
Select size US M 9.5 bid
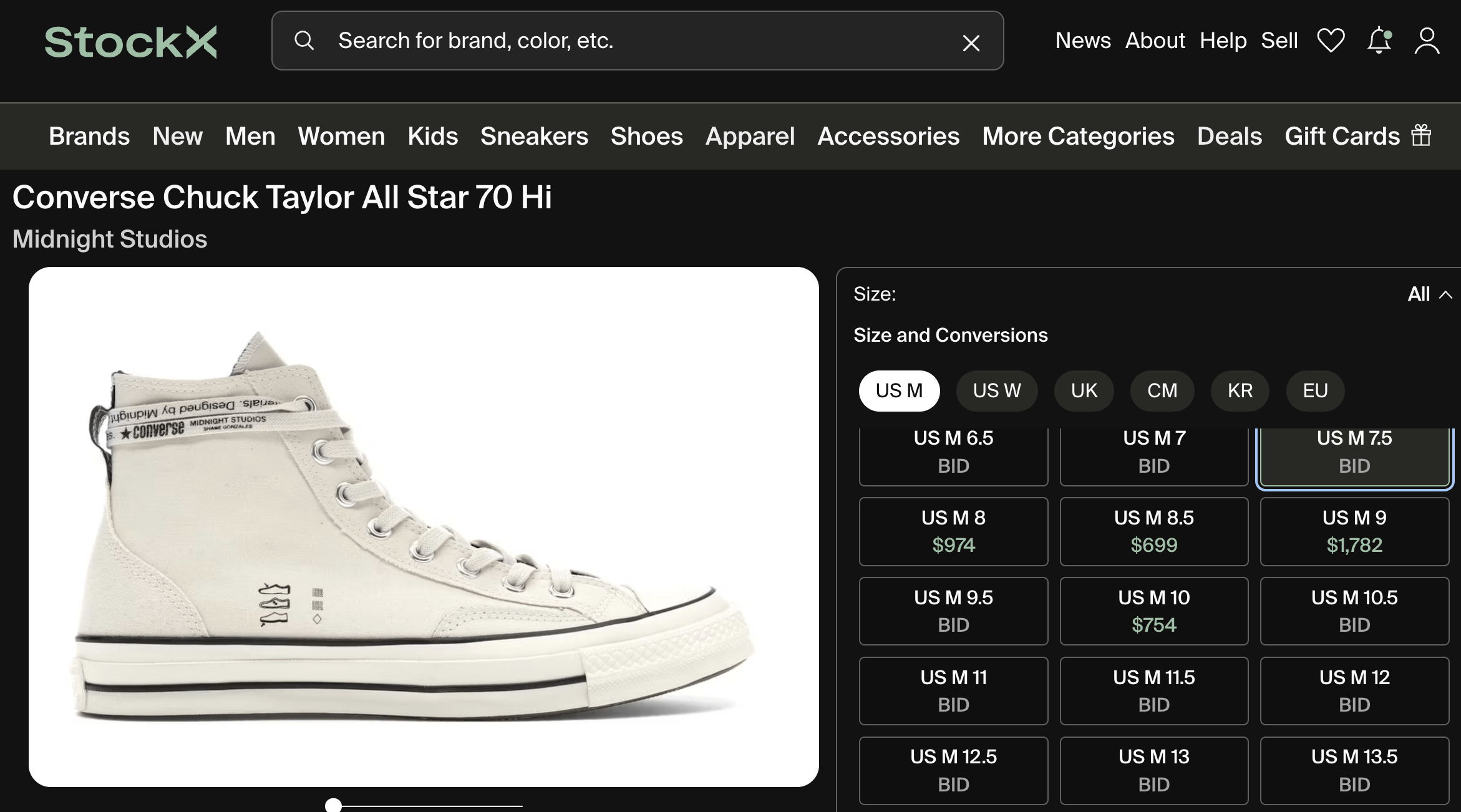(x=953, y=611)
